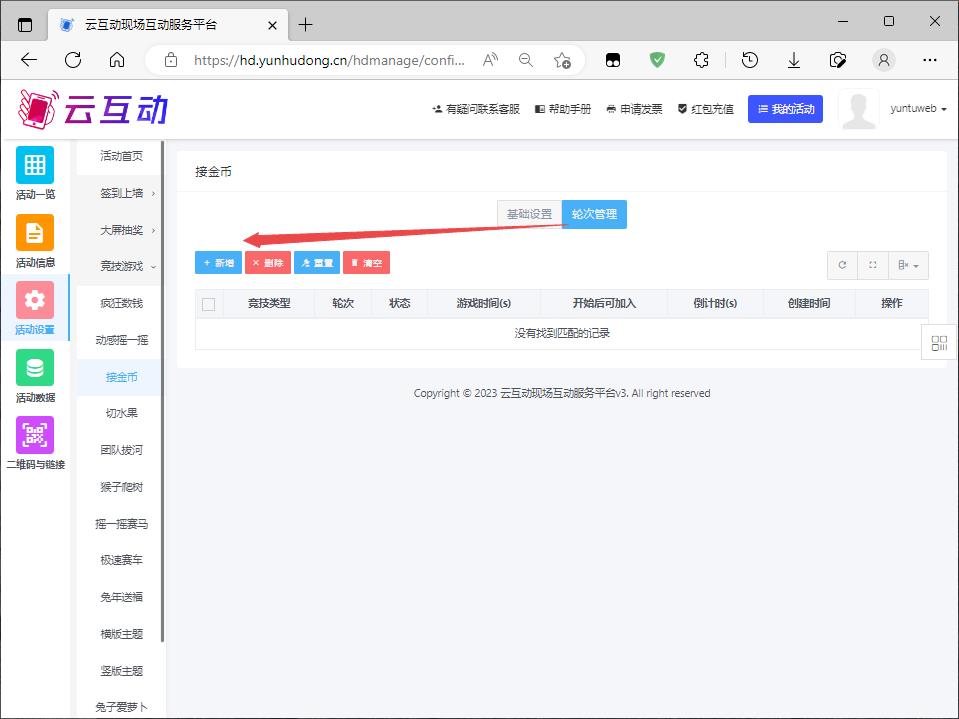Click the read aloud icon

point(490,60)
